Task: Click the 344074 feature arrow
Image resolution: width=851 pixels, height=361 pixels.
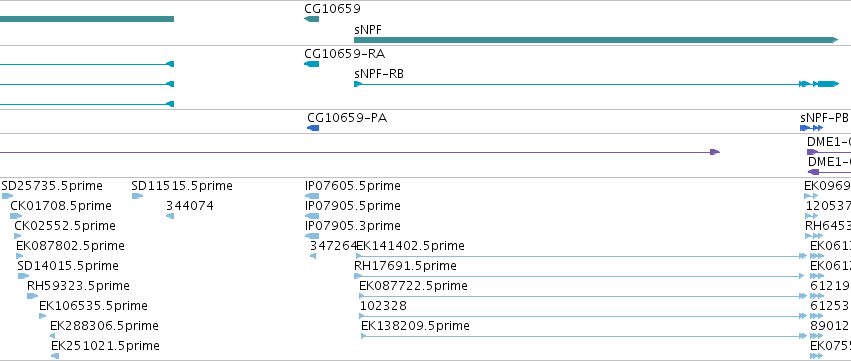Action: tap(170, 216)
